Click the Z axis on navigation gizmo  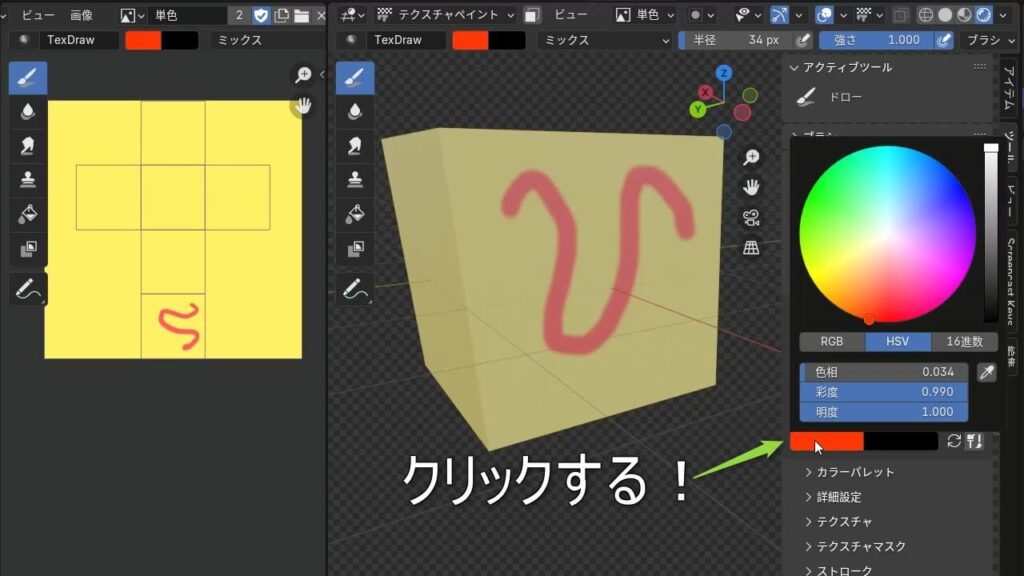[x=723, y=73]
